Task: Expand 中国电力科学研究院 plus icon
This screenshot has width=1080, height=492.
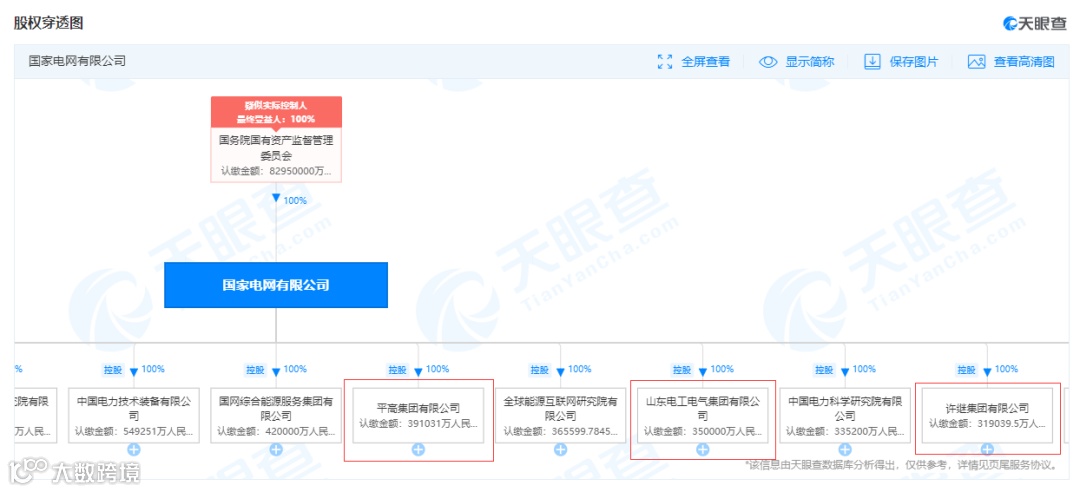Action: [845, 450]
